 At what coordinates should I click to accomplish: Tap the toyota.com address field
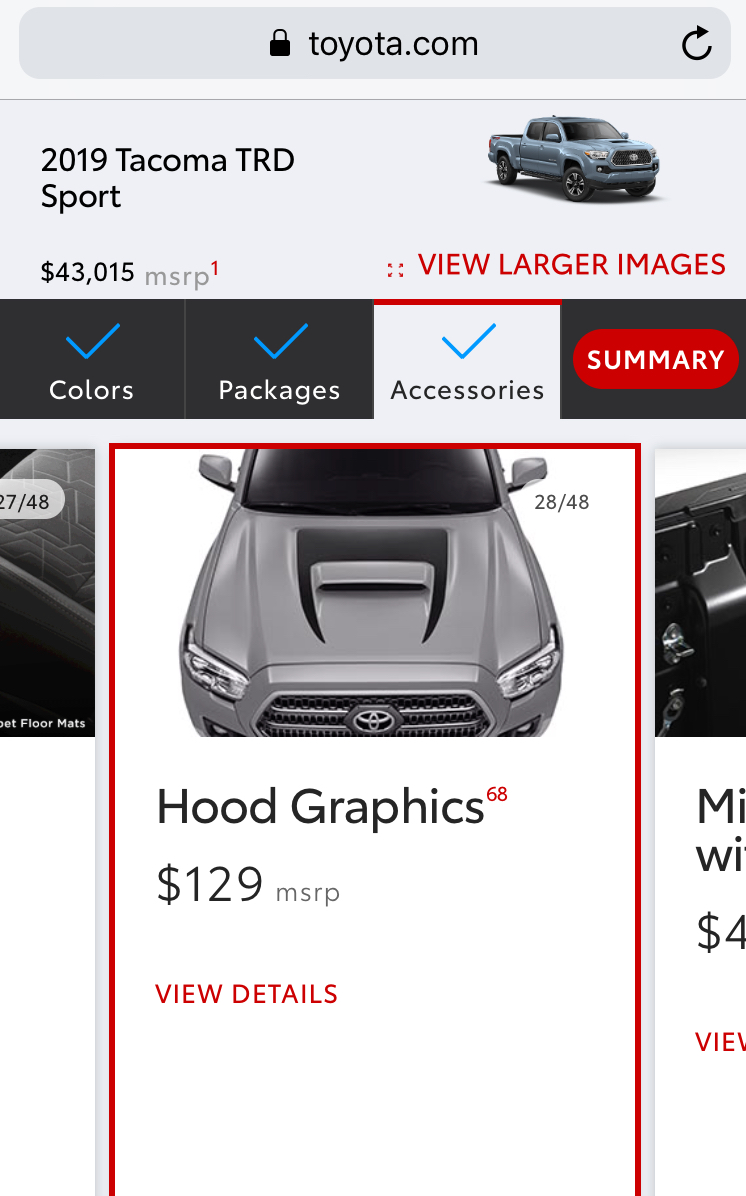[375, 43]
